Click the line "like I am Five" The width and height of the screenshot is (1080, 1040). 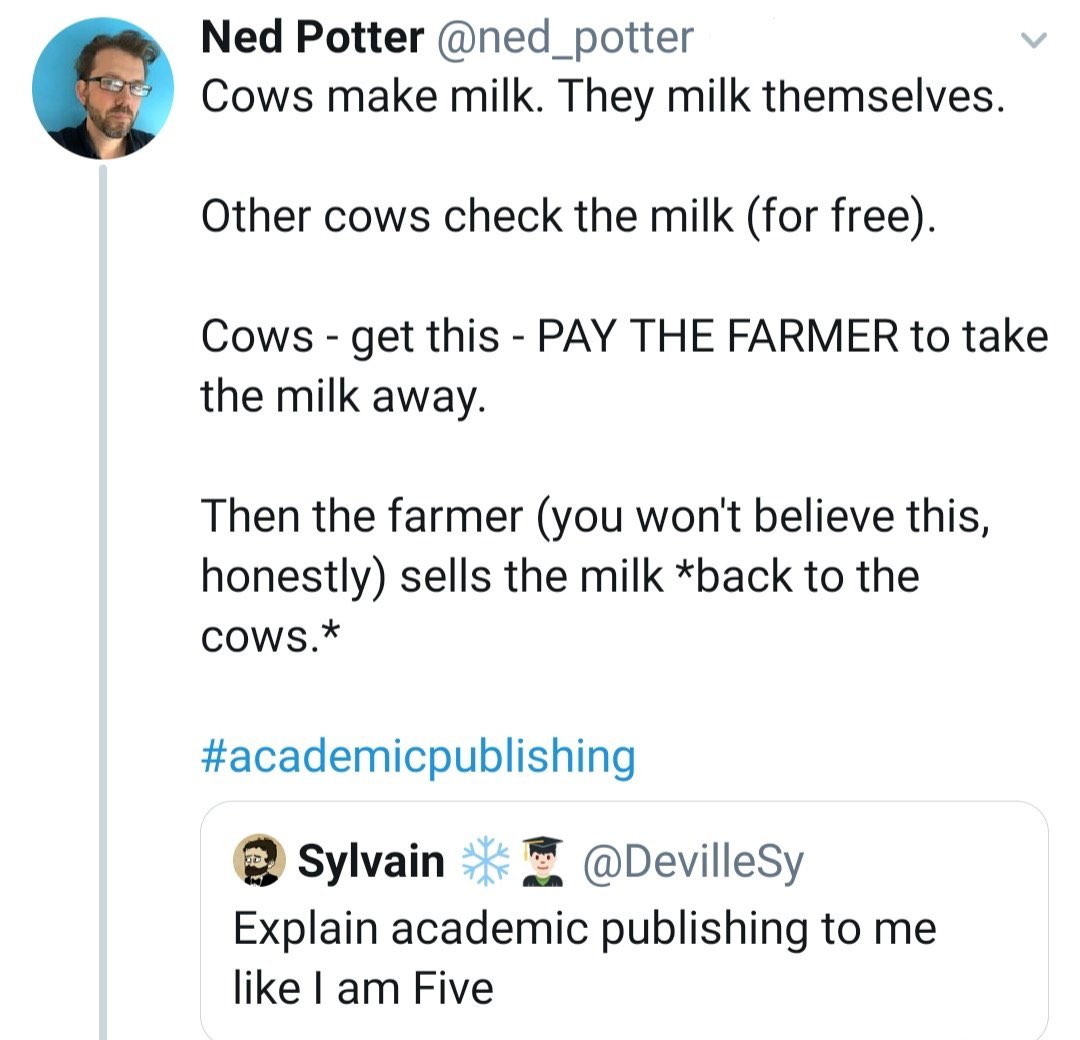tap(363, 988)
